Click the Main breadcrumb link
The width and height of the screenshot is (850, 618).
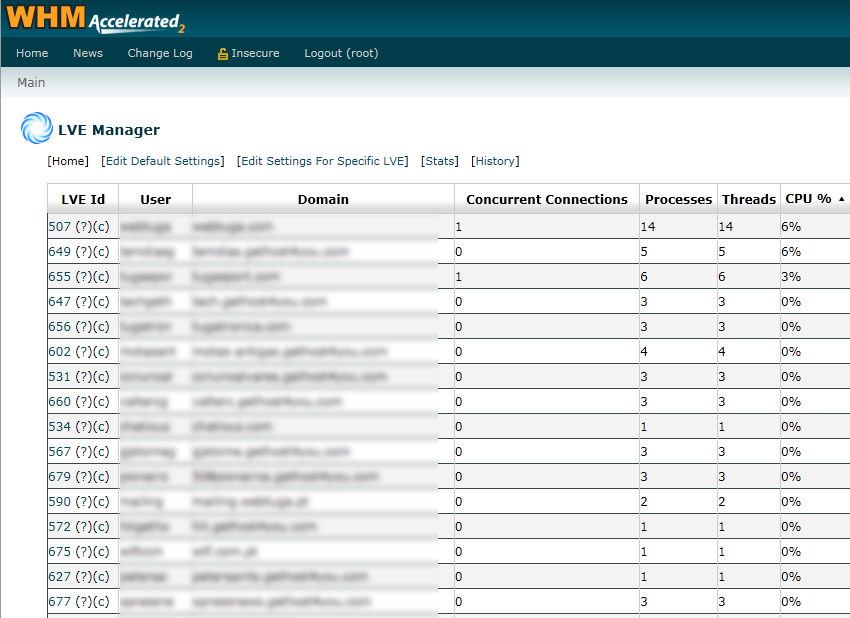click(x=31, y=82)
